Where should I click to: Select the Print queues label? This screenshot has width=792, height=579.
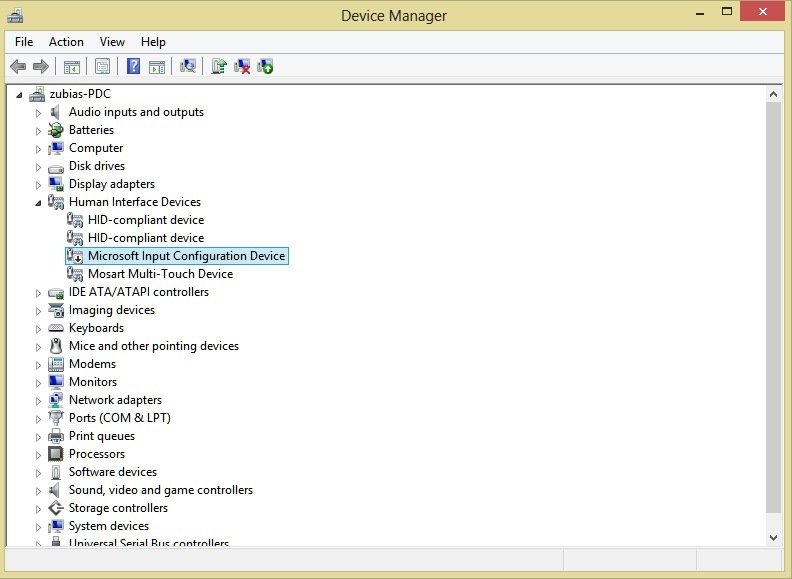tap(102, 436)
